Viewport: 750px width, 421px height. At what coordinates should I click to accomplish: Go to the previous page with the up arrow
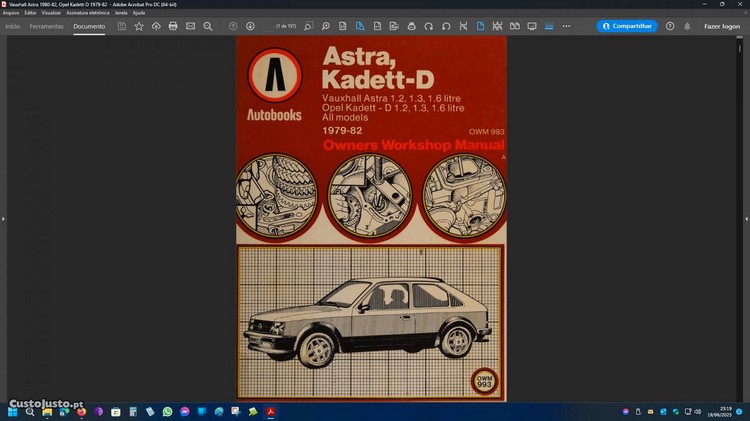tap(233, 26)
